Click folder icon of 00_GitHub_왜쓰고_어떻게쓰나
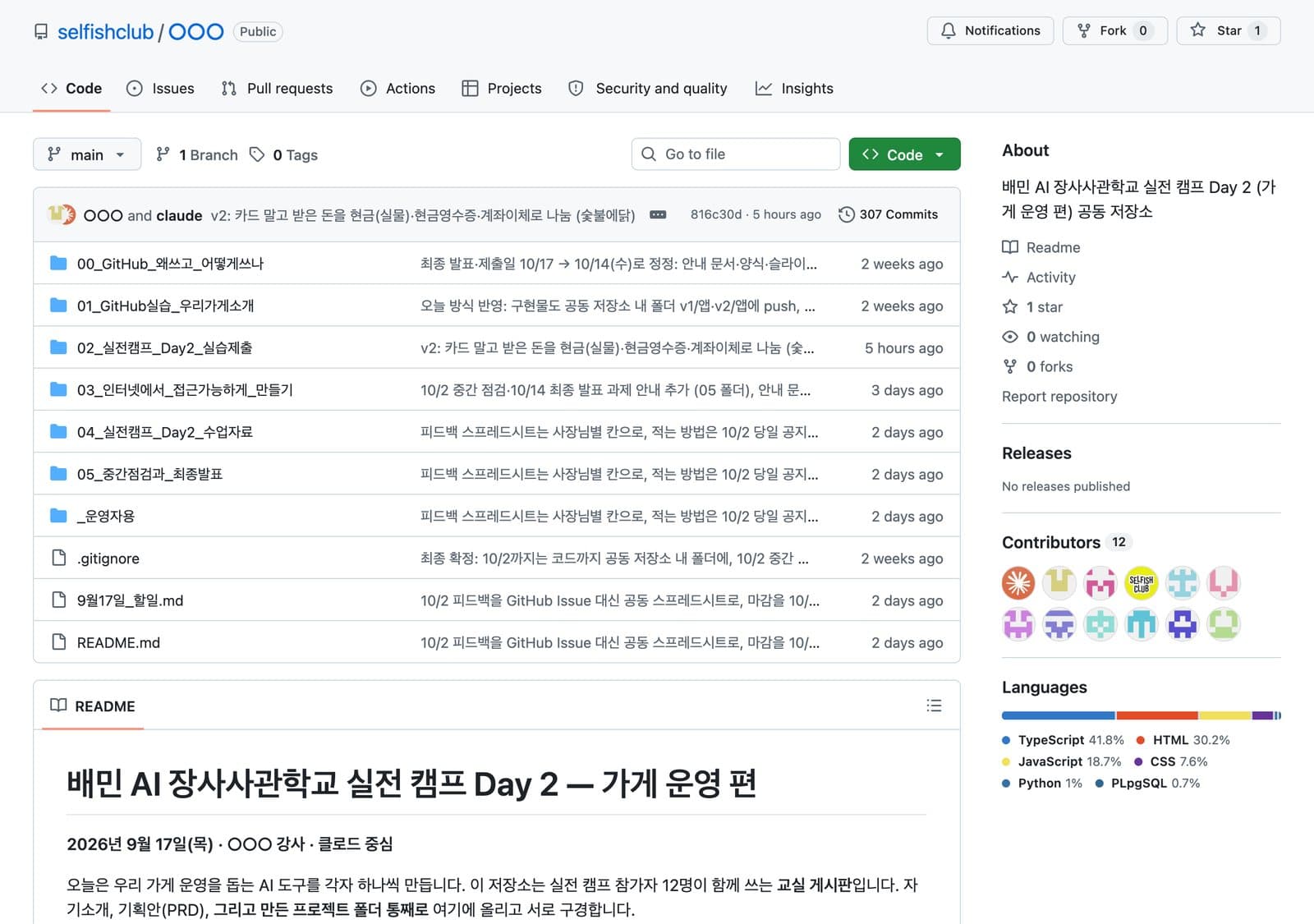Image resolution: width=1314 pixels, height=924 pixels. (x=58, y=263)
